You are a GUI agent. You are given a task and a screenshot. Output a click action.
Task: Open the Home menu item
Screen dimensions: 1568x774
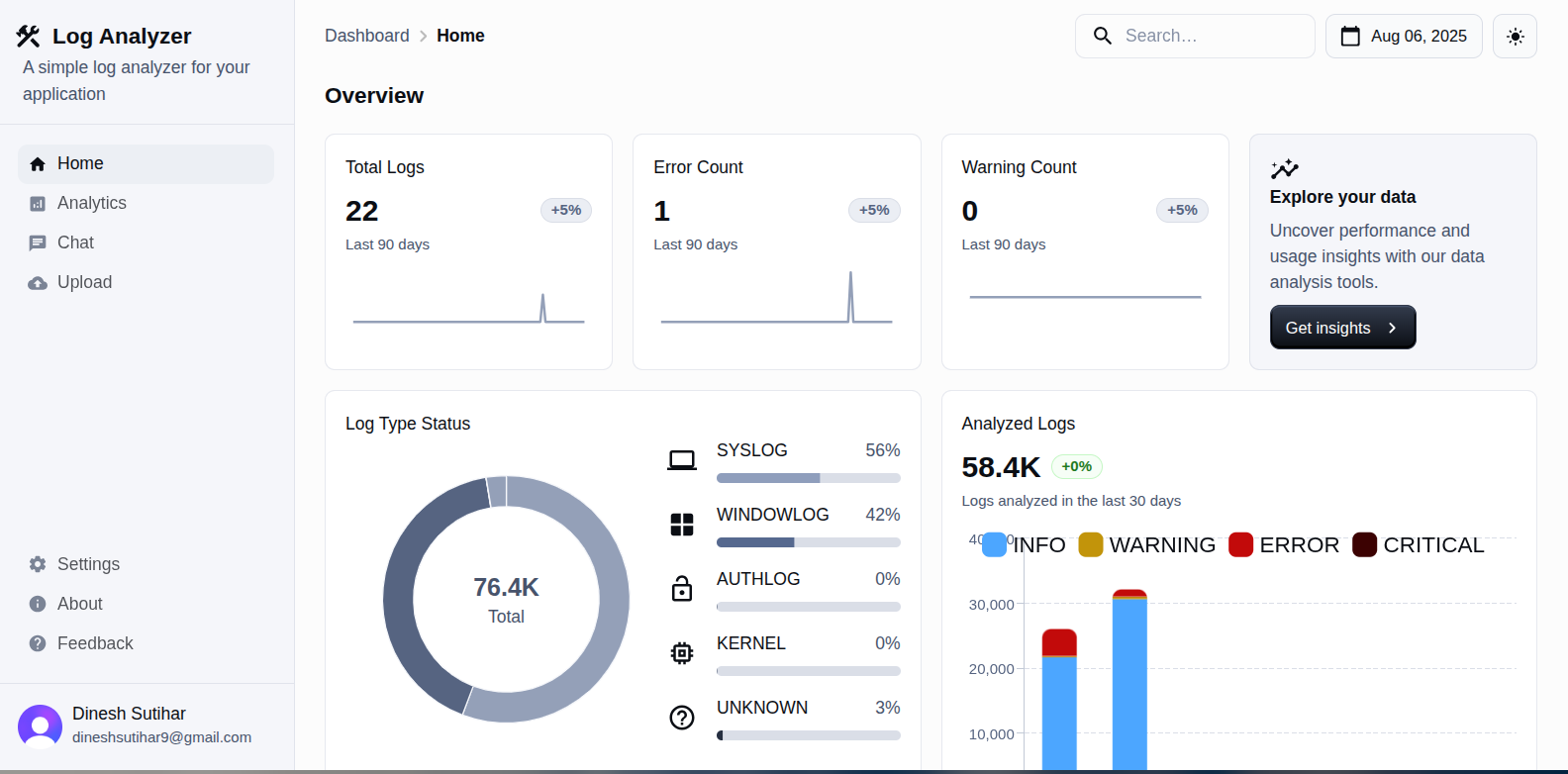coord(146,164)
